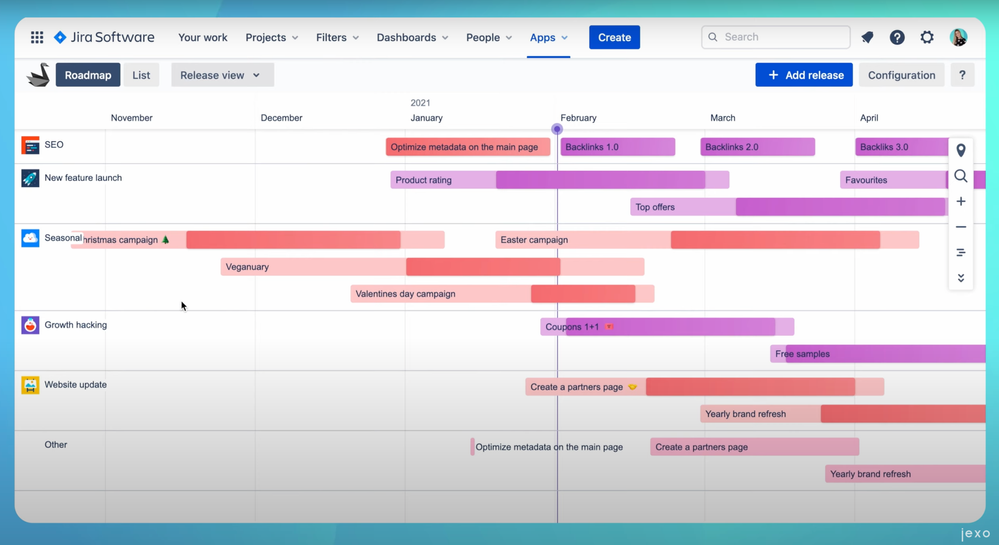Click into the Search field
The width and height of the screenshot is (999, 545).
tap(776, 37)
